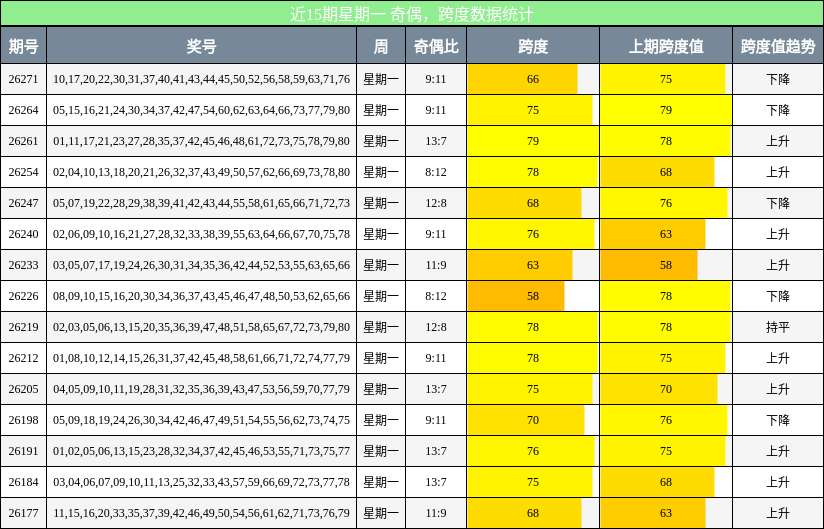Screen dimensions: 824x529
Task: Select issue number 26240
Action: coord(24,234)
